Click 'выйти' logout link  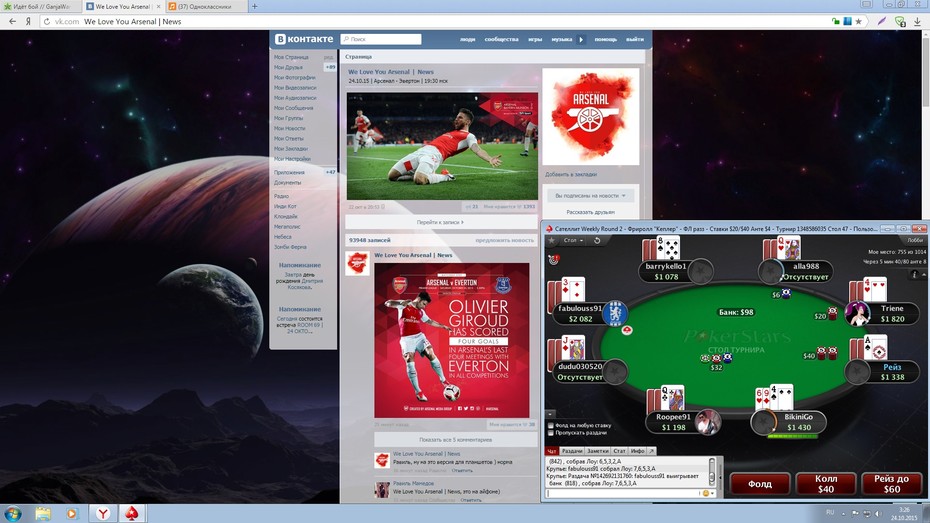coord(635,39)
